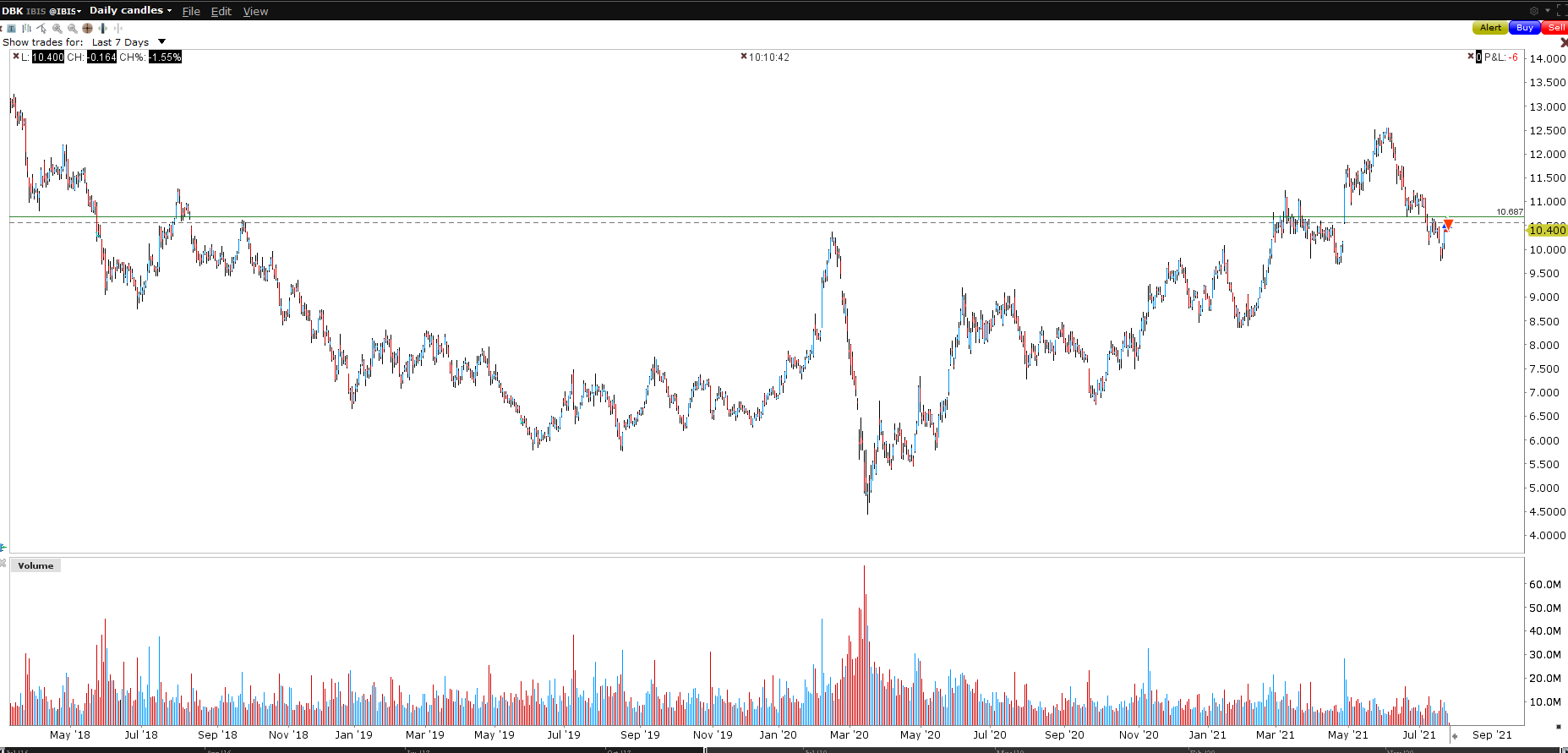The image size is (1568, 753).
Task: Click the Show trades for label
Action: 43,42
